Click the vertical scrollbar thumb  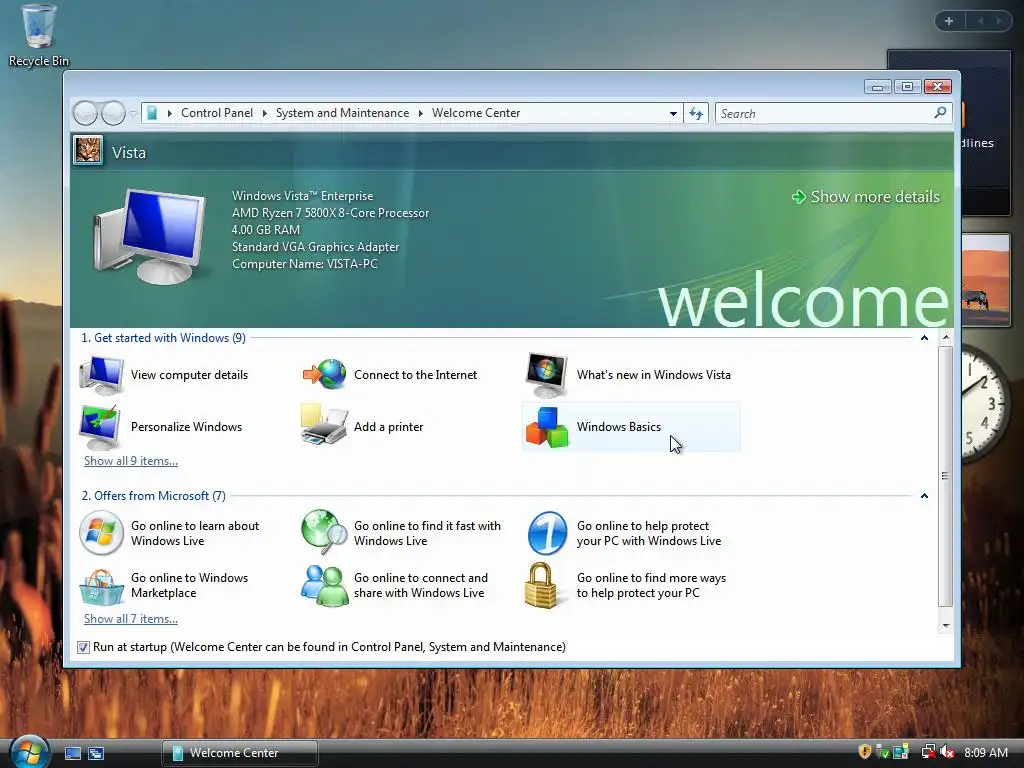pyautogui.click(x=945, y=476)
